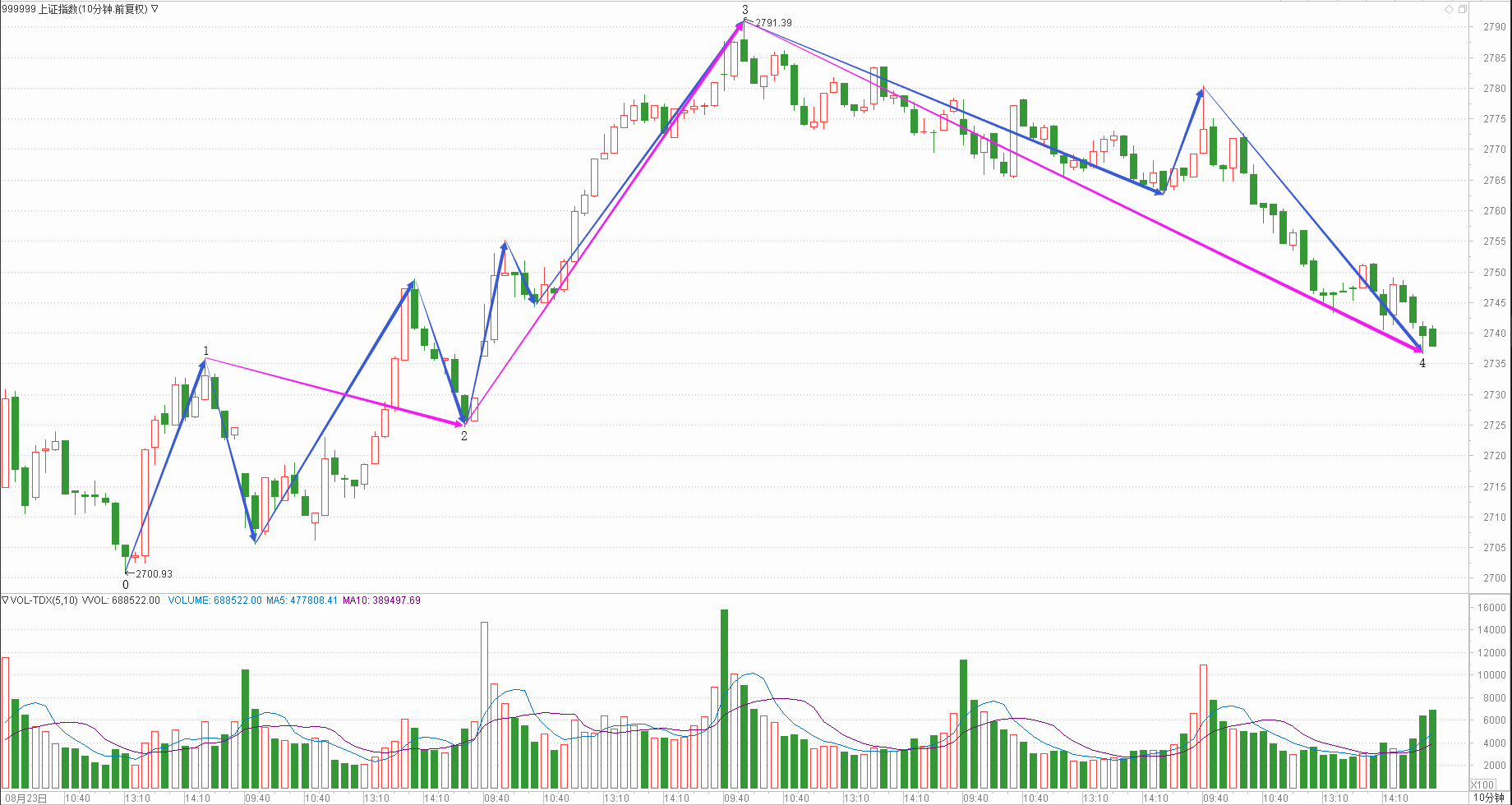Click the diamond icon at chart top-right
This screenshot has width=1512, height=805.
click(x=1449, y=9)
